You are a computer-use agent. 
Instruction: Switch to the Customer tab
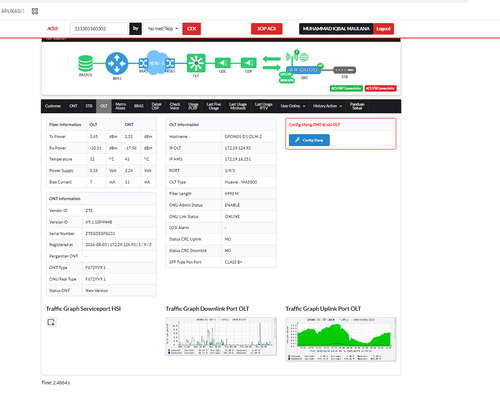[x=53, y=106]
